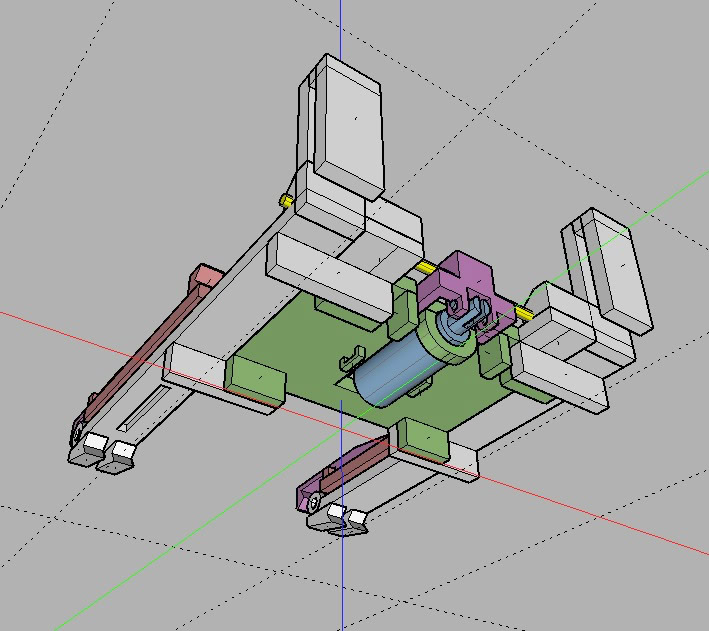Click the circular hole at left arm tip
This screenshot has width=709, height=631.
78,432
